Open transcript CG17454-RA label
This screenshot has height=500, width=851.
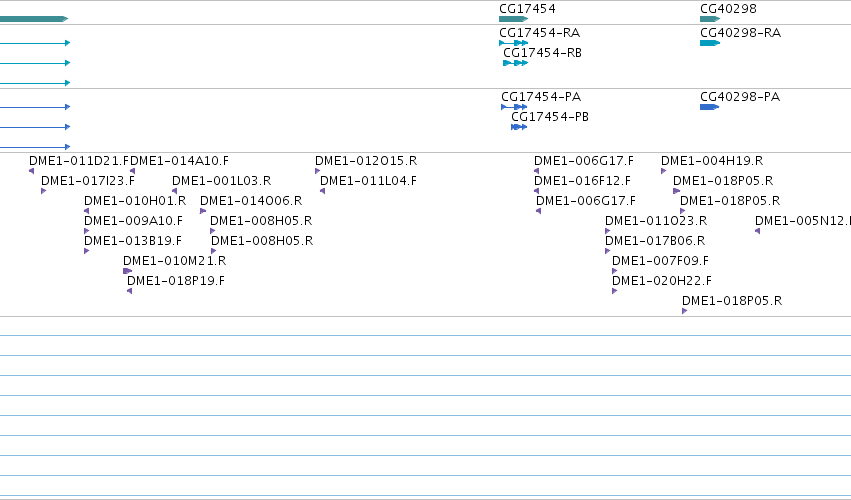coord(539,33)
